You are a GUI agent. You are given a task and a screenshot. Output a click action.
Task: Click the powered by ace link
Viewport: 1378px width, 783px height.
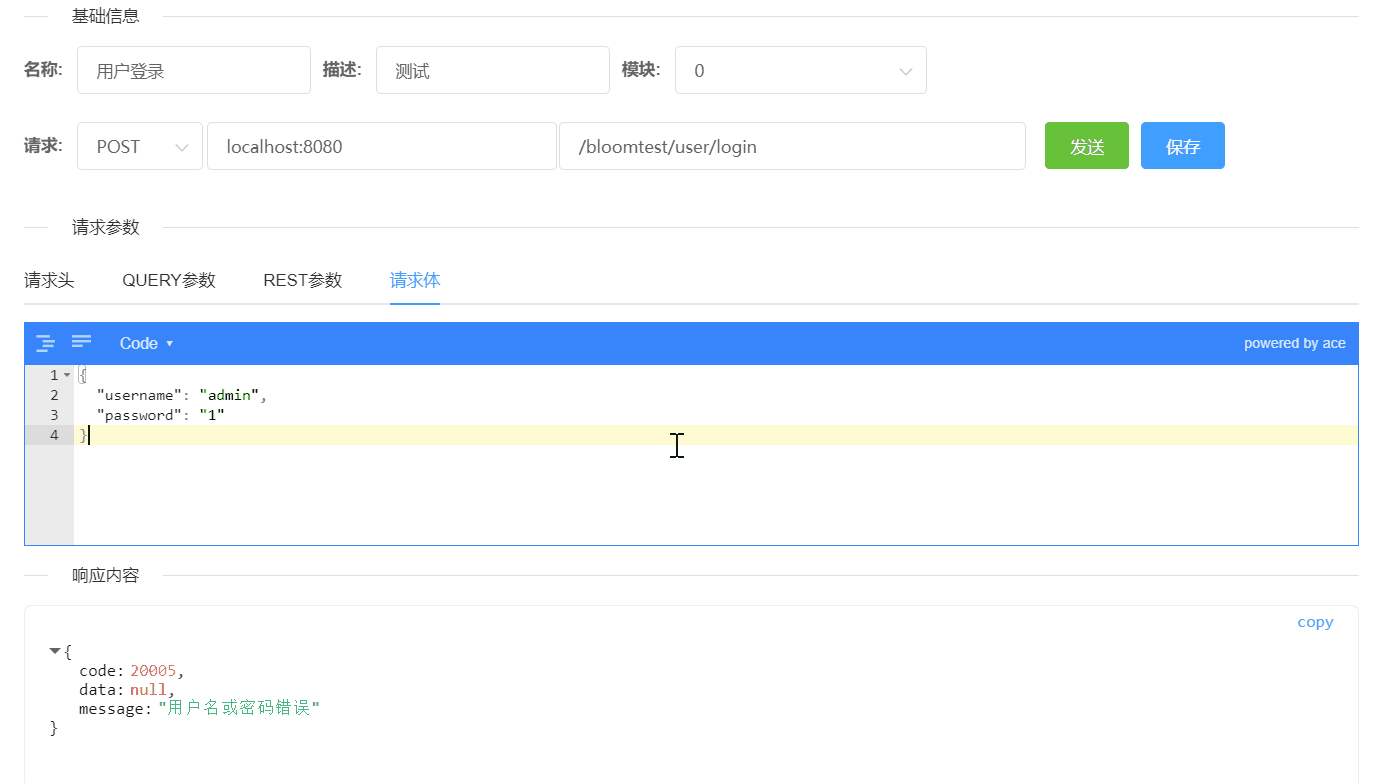point(1295,343)
